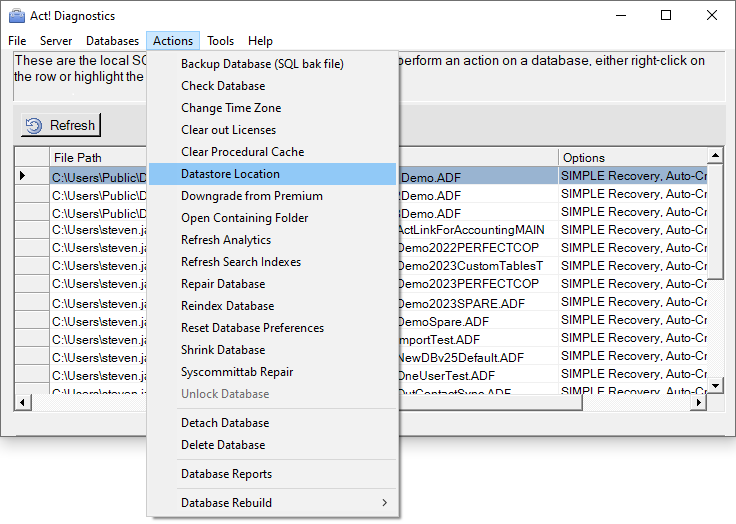Viewport: 736px width, 524px height.
Task: Open the Tools menu
Action: click(221, 41)
